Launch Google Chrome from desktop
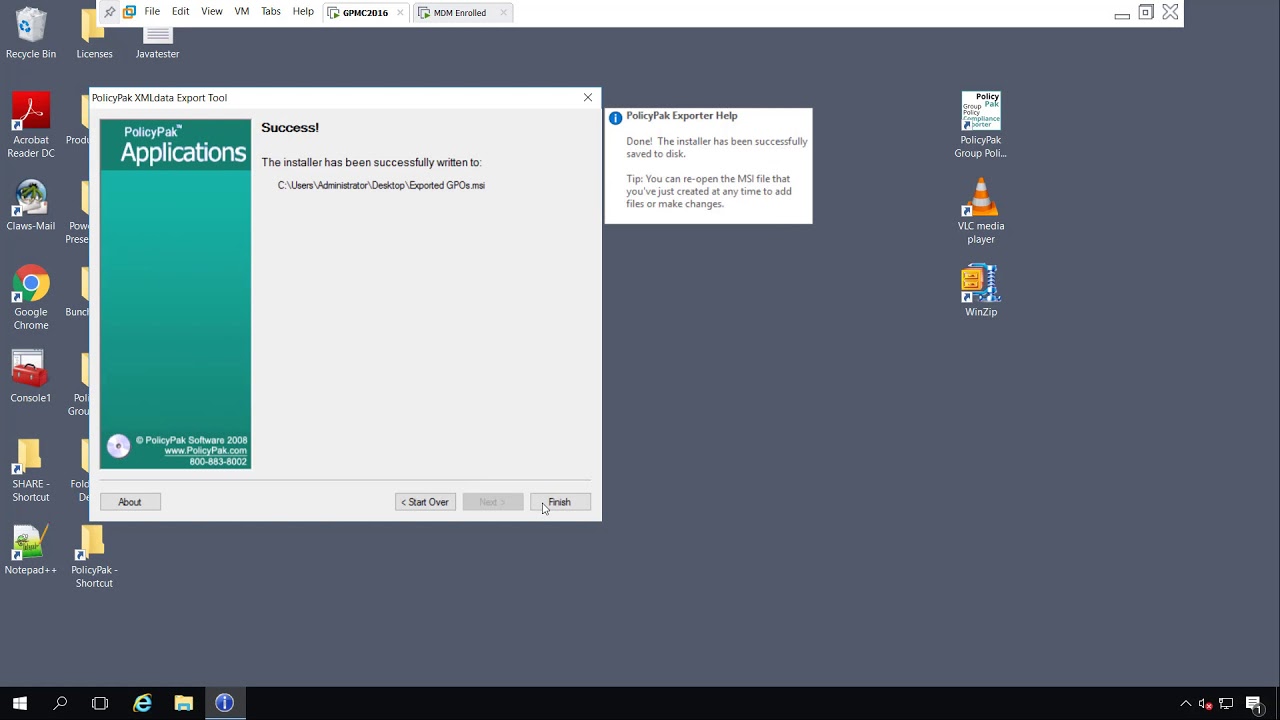 point(30,298)
